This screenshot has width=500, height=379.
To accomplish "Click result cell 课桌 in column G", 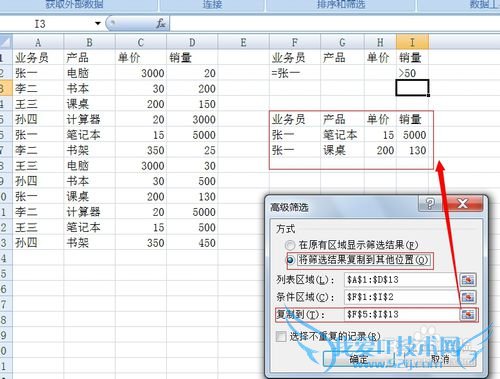I will point(342,150).
